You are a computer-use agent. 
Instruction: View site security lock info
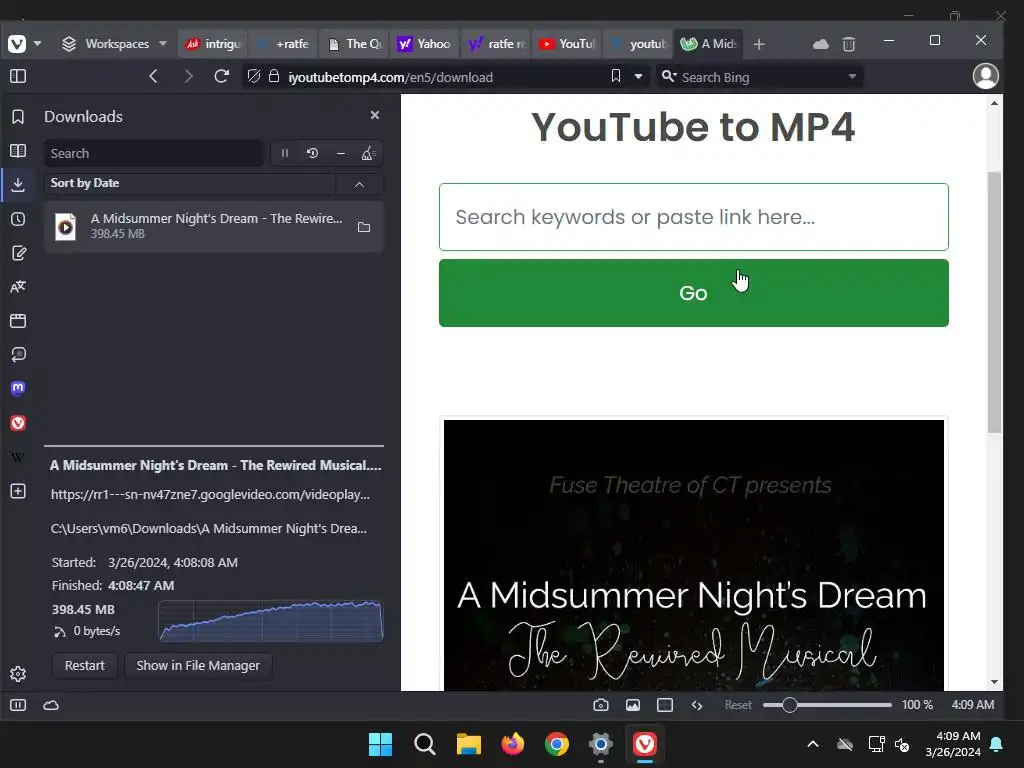point(274,76)
